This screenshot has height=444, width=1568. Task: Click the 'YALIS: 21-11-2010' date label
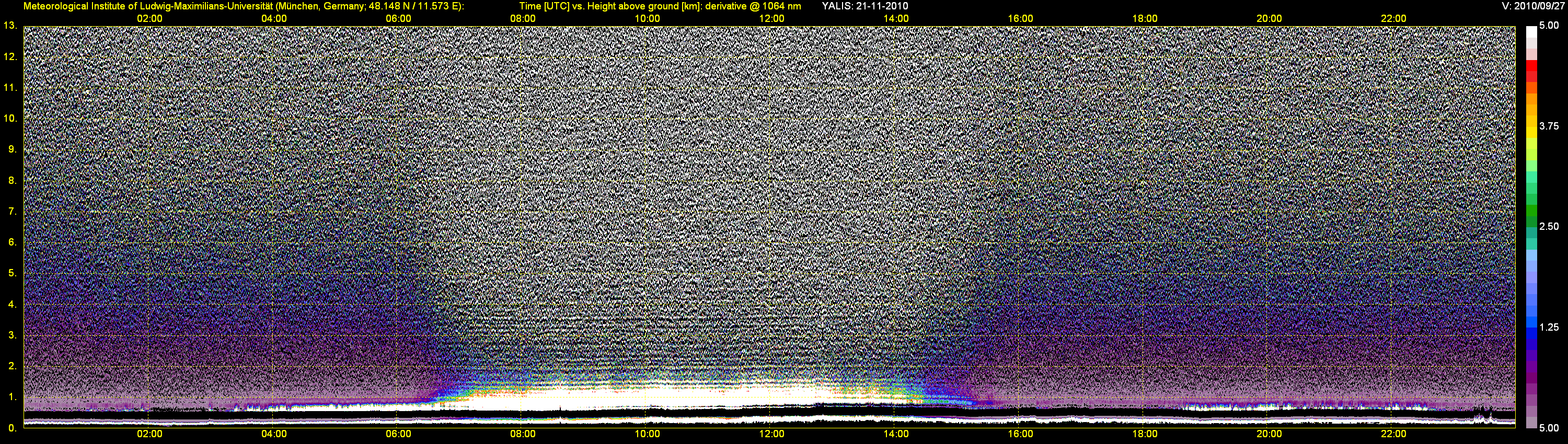pos(865,6)
